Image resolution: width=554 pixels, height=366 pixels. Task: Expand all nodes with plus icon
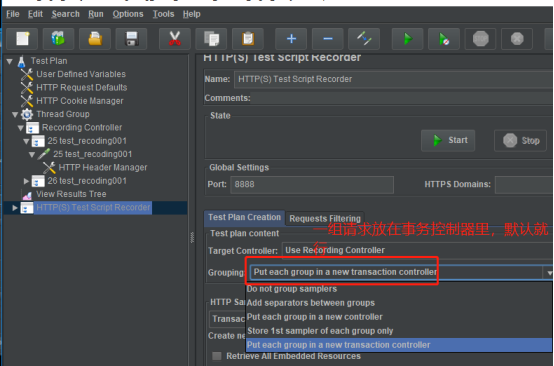(x=291, y=39)
